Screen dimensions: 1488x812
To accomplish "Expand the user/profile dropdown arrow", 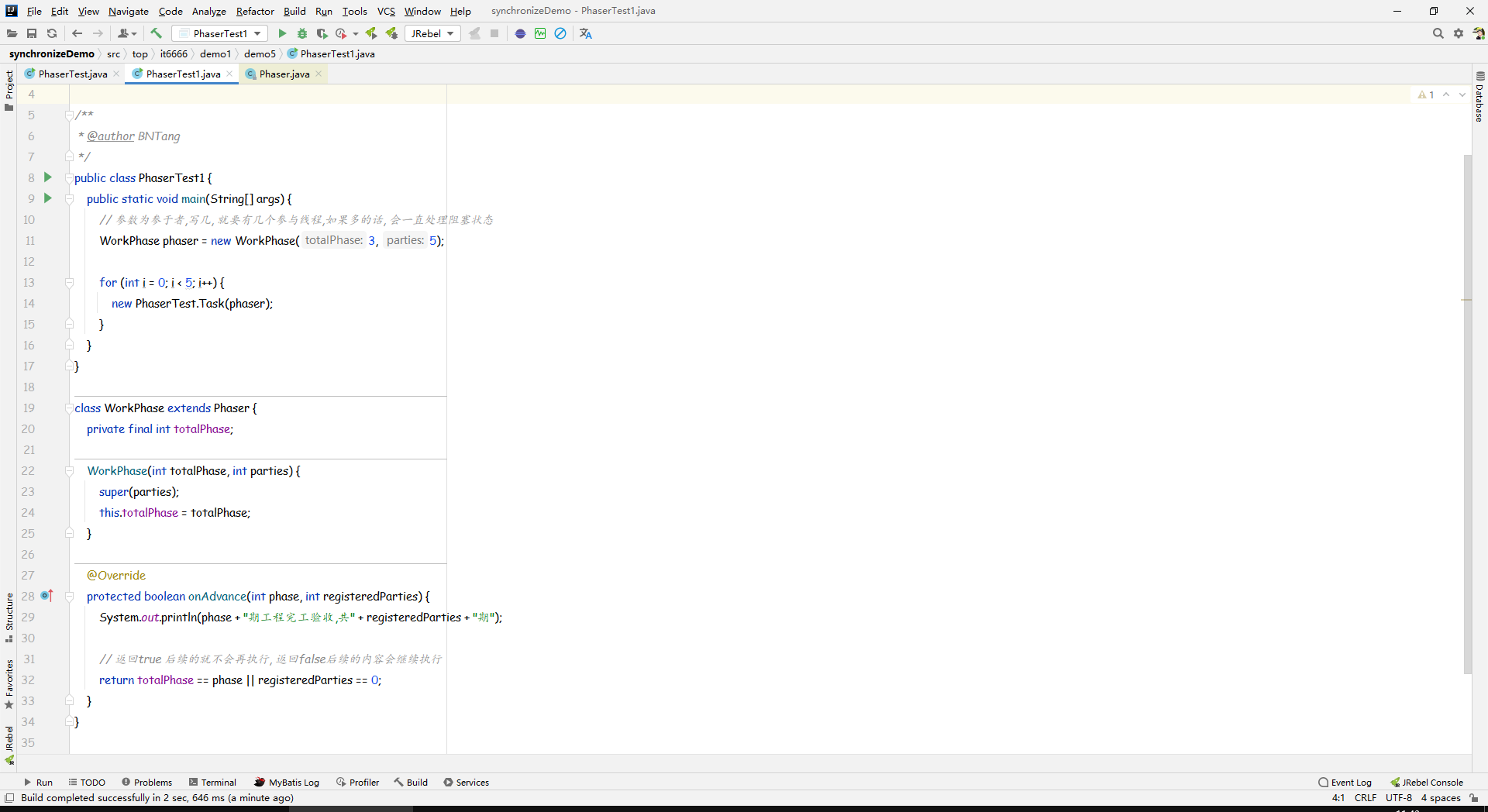I will (x=134, y=33).
